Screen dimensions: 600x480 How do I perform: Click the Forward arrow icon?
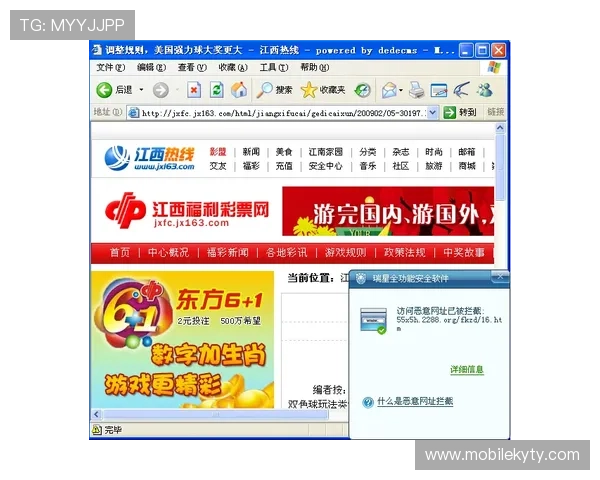click(x=161, y=90)
